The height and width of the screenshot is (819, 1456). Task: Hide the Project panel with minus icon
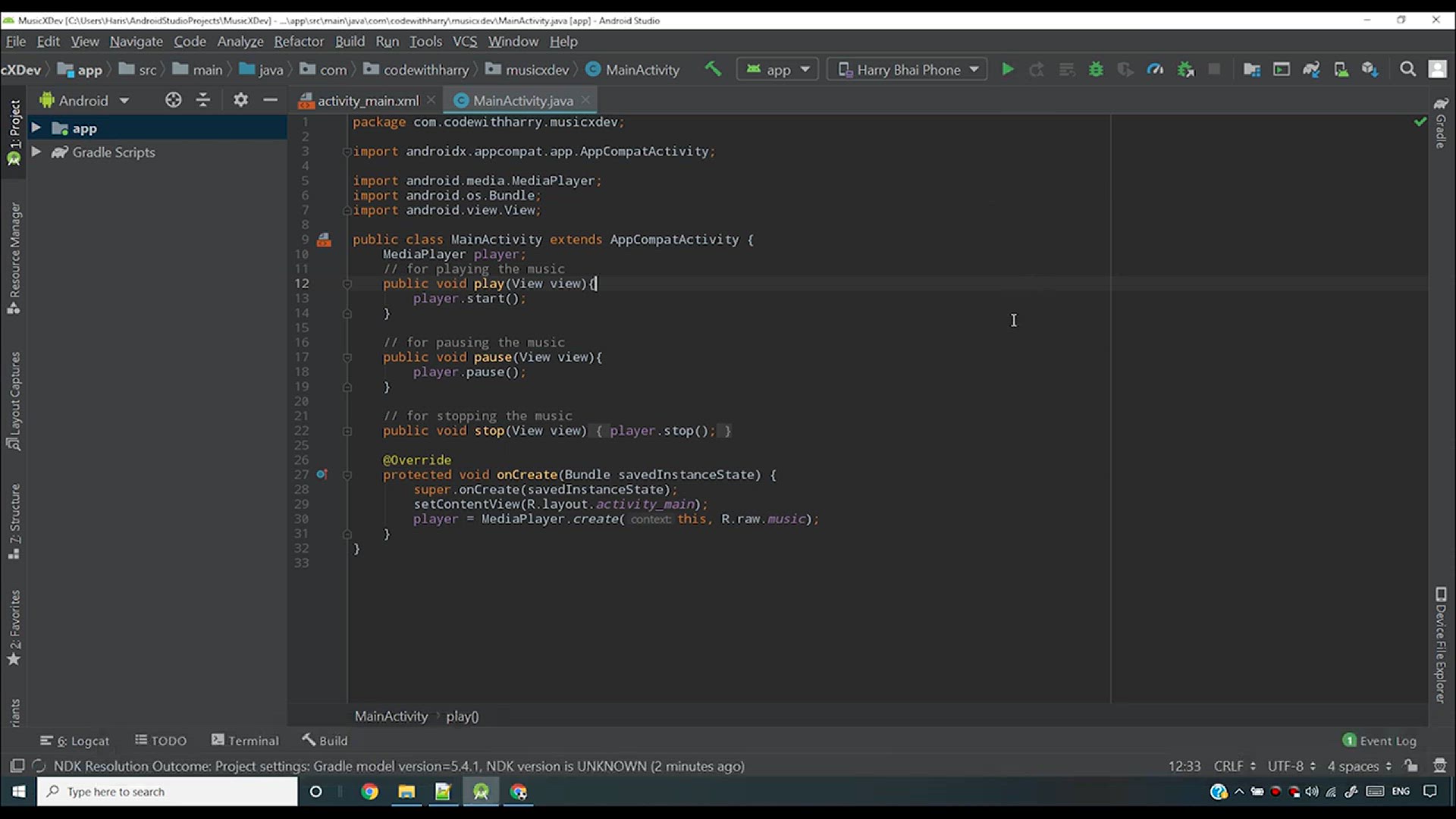tap(270, 100)
